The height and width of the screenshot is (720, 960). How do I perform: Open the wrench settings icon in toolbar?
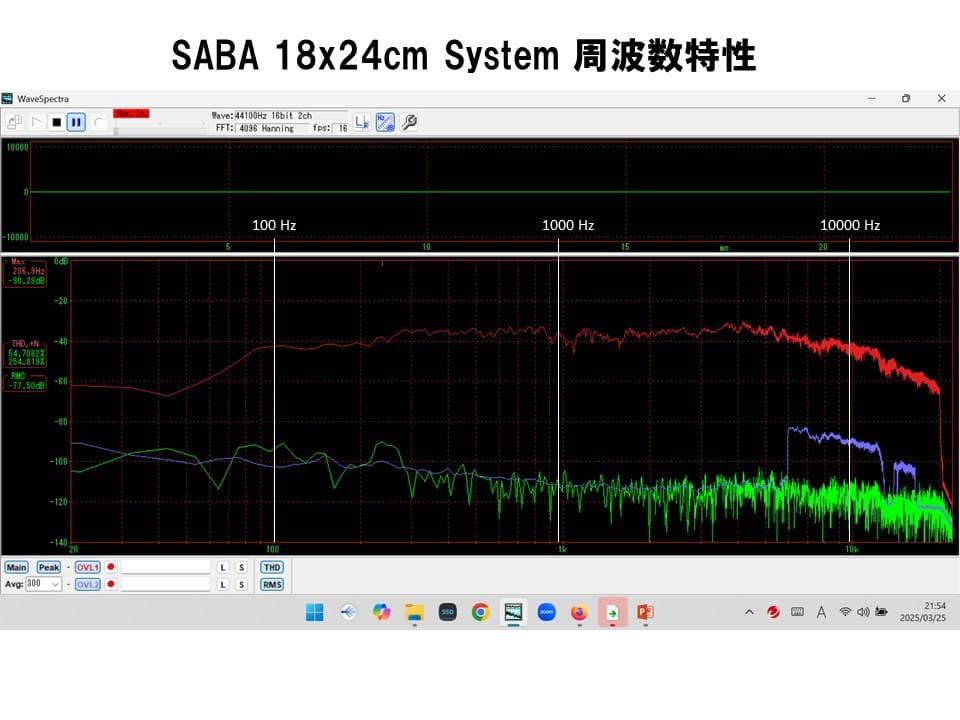(x=409, y=122)
